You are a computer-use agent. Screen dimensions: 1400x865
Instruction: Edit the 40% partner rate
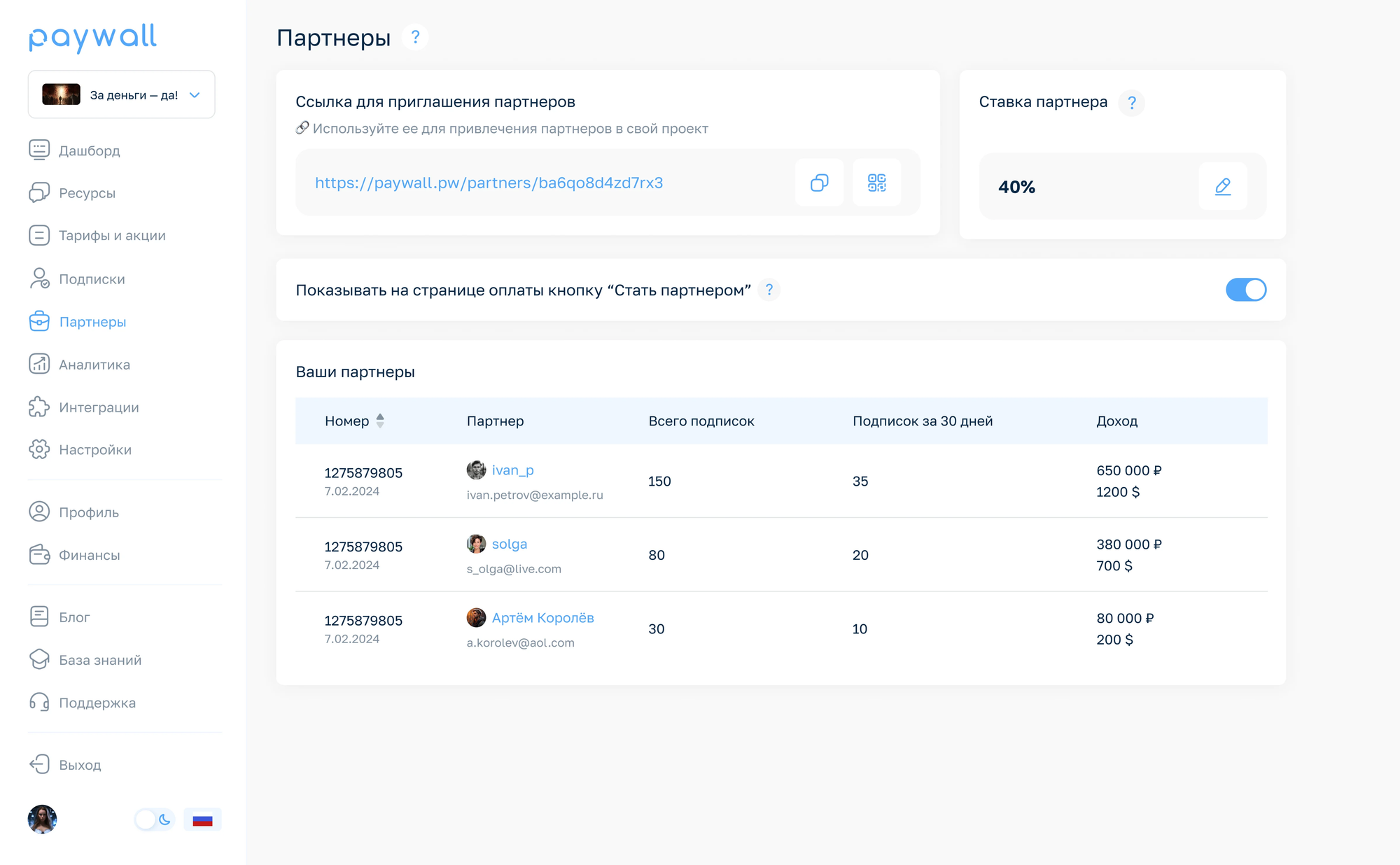[1222, 186]
